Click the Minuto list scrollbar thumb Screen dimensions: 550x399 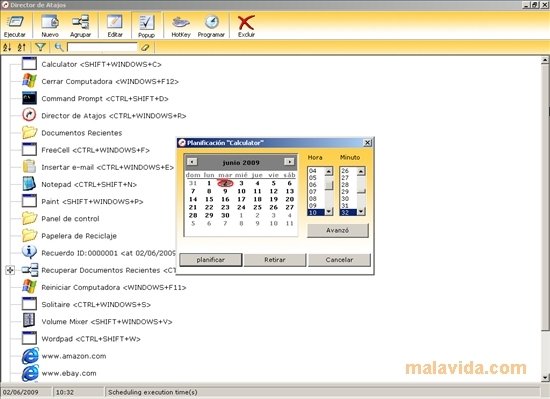coord(361,191)
